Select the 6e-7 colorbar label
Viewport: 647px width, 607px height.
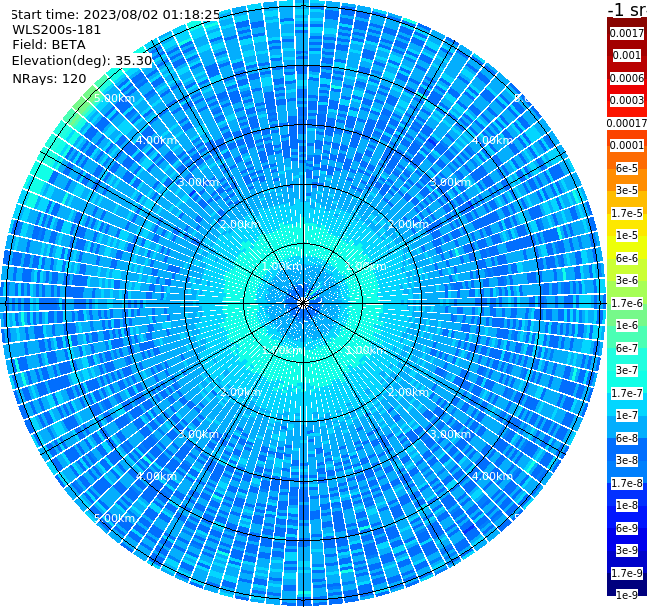[x=627, y=348]
